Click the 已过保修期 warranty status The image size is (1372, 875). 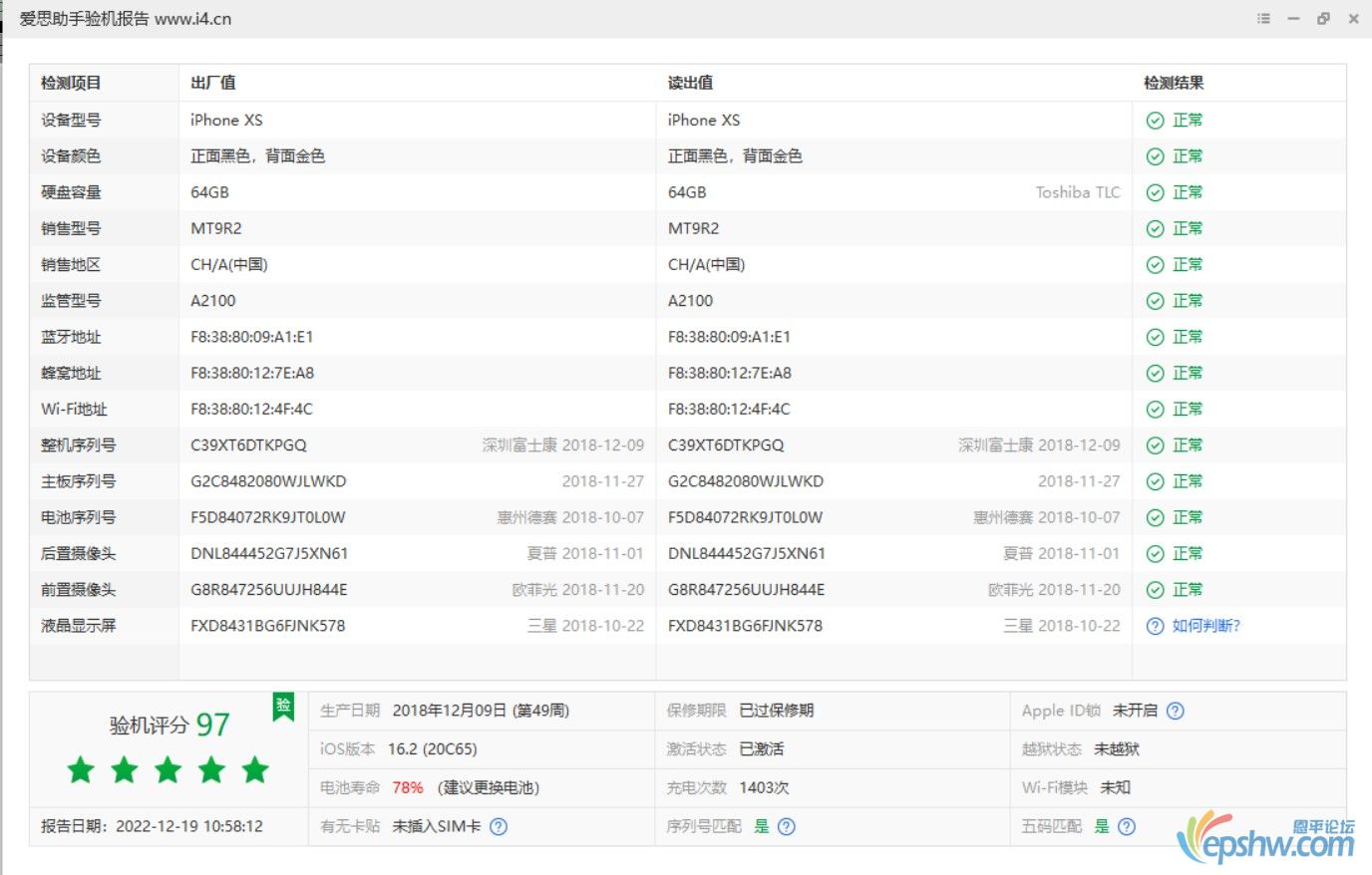pyautogui.click(x=777, y=711)
